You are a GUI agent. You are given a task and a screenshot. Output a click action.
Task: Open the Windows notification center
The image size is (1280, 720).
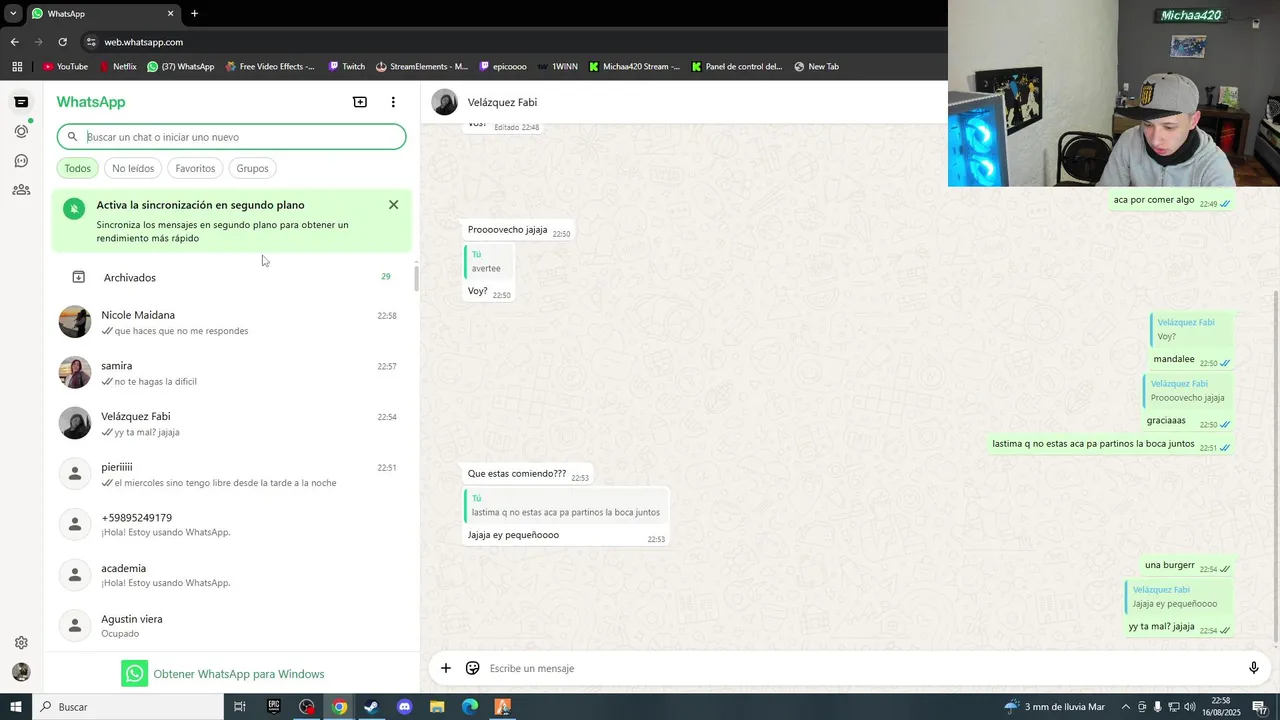[1260, 707]
